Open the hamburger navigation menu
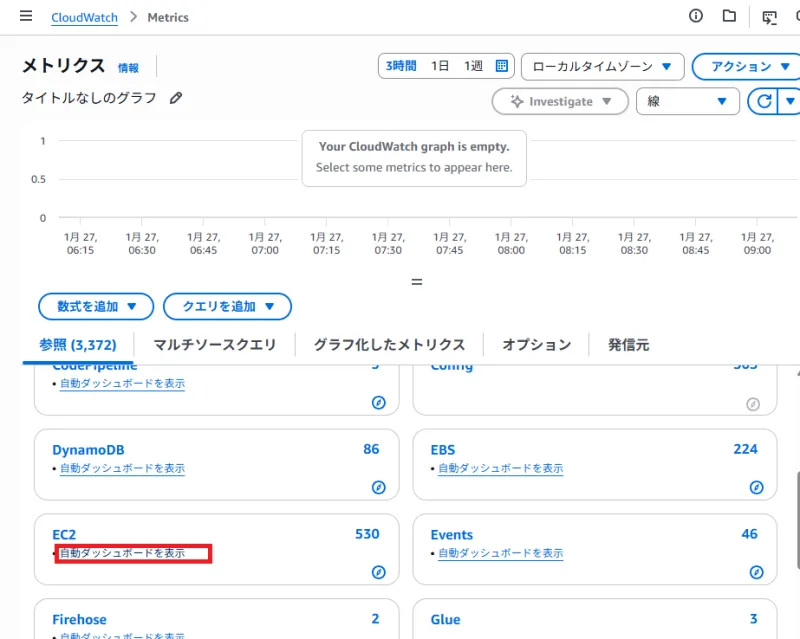This screenshot has width=800, height=639. point(26,17)
